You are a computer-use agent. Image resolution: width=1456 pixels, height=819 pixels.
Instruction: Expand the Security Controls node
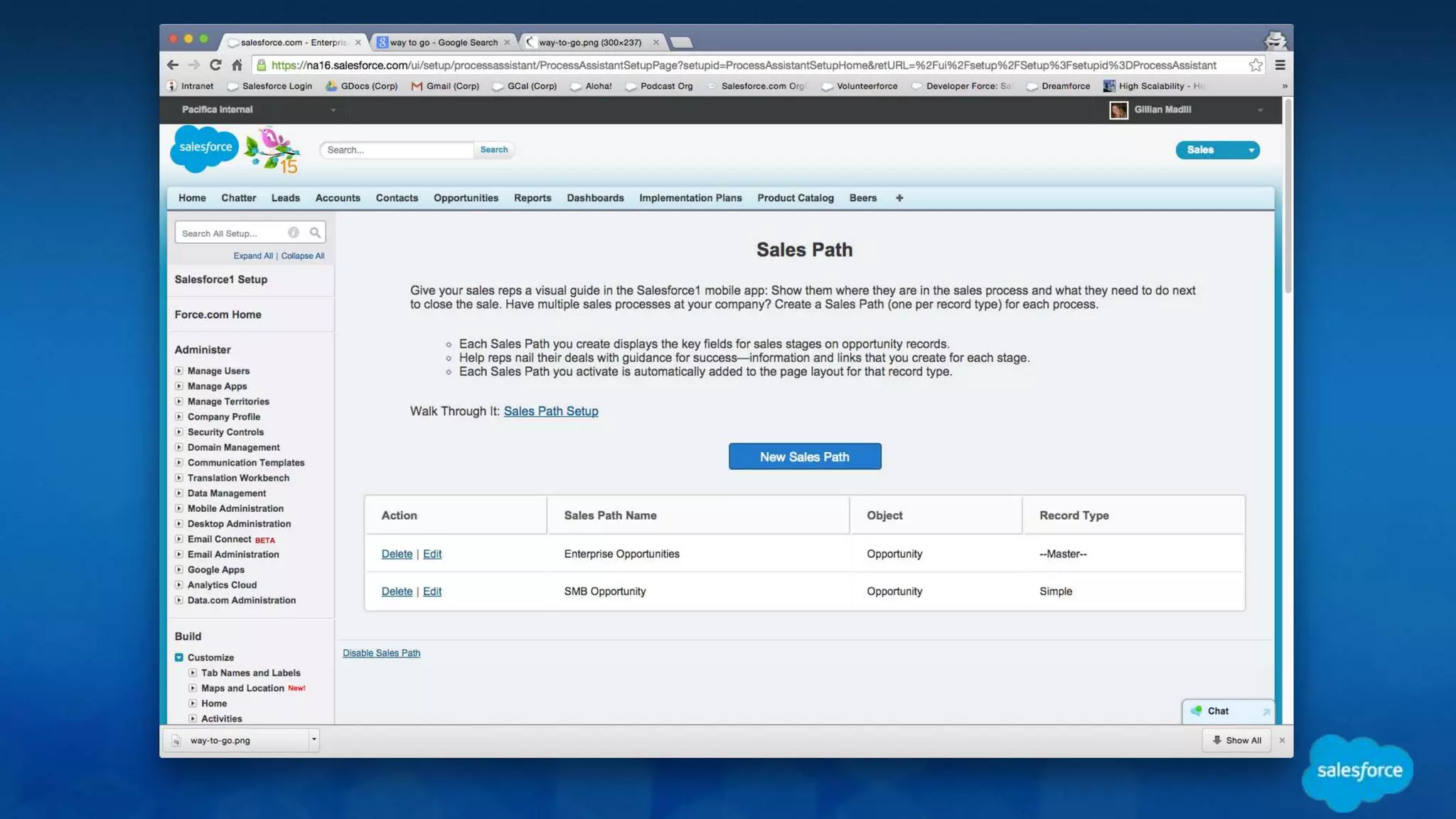pos(179,432)
